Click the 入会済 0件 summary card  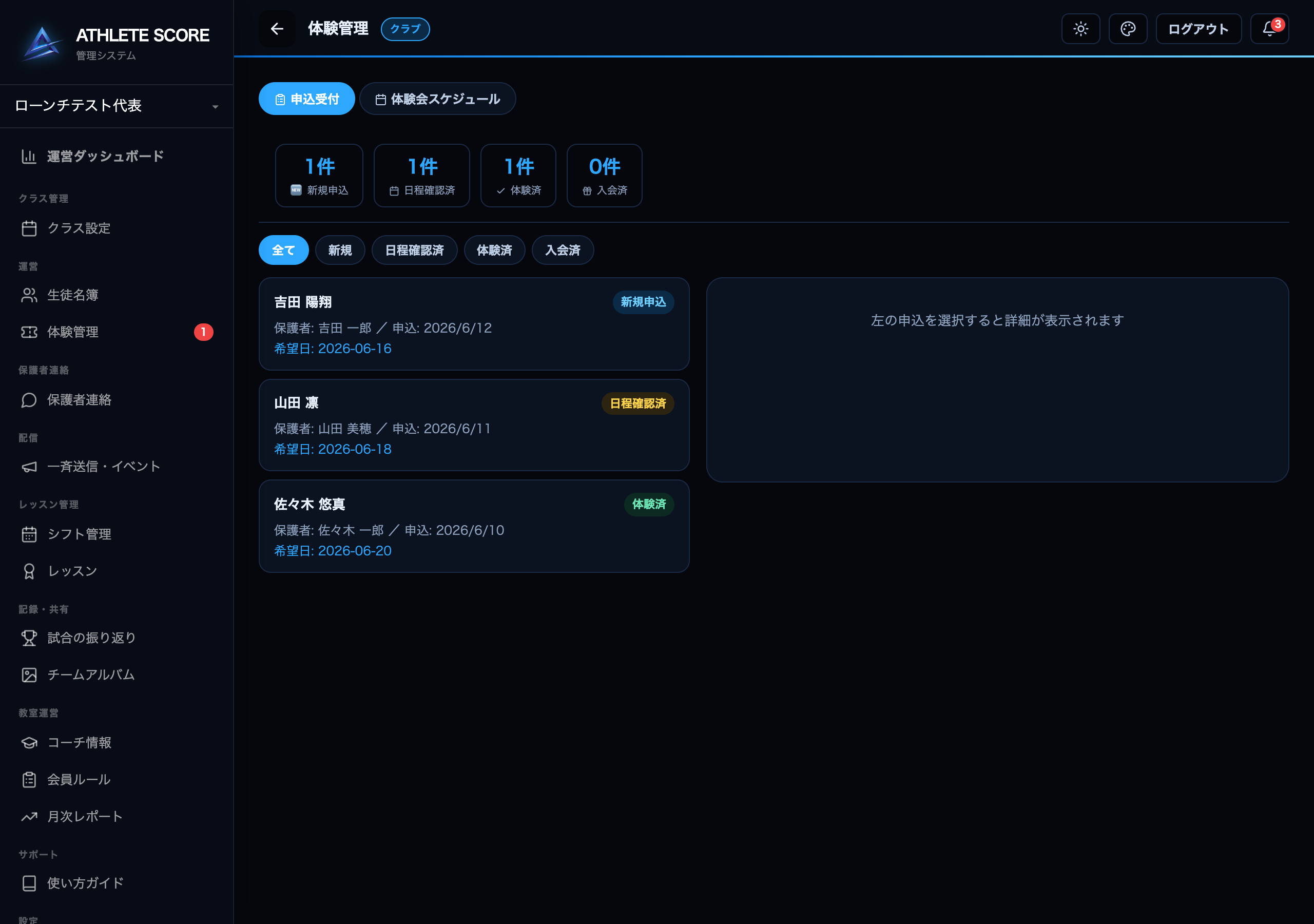coord(604,176)
